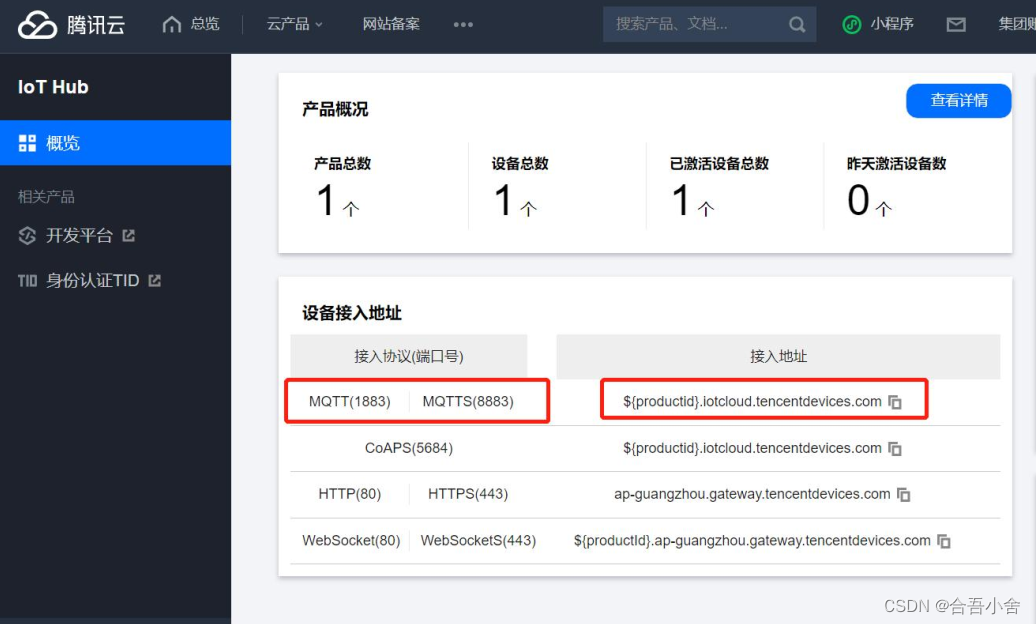Expand the 云产品 dropdown menu
The height and width of the screenshot is (624, 1036).
pyautogui.click(x=295, y=24)
